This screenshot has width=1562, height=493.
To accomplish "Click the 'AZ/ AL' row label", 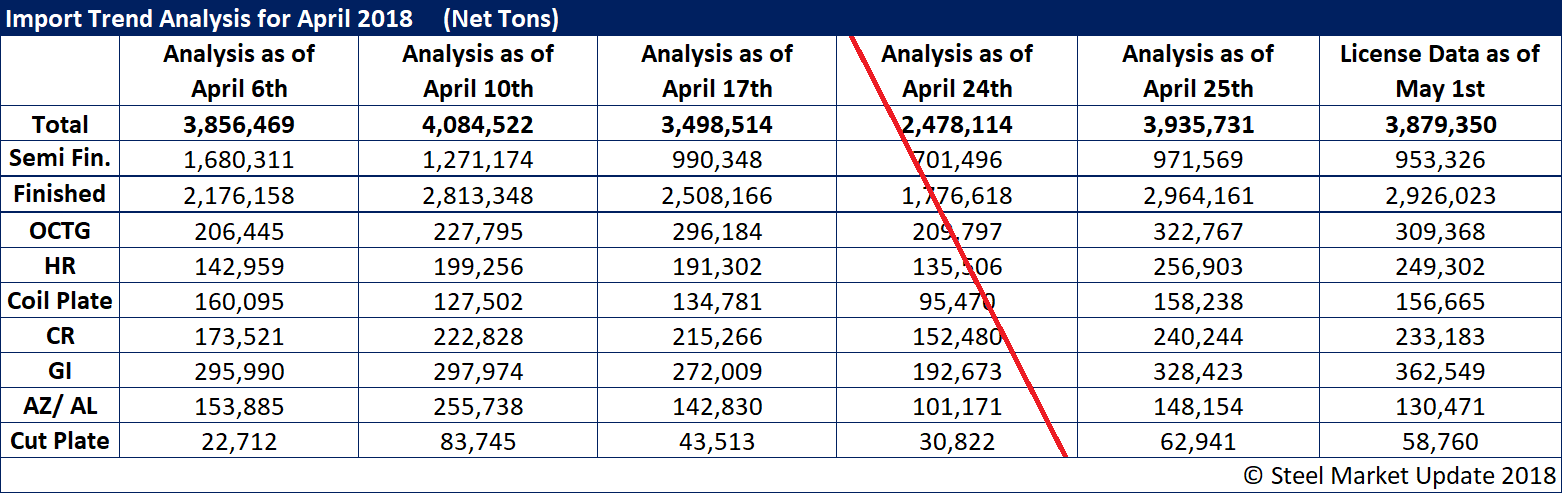I will (x=60, y=406).
